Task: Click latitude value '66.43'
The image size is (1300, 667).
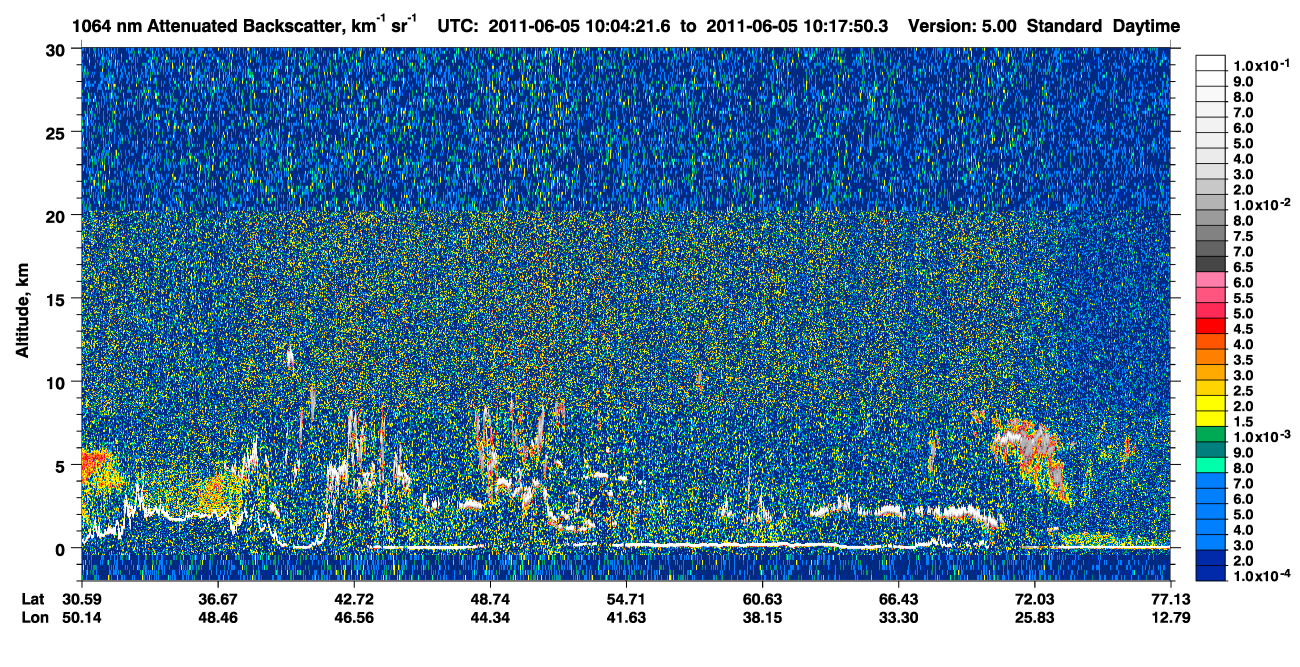Action: point(898,598)
